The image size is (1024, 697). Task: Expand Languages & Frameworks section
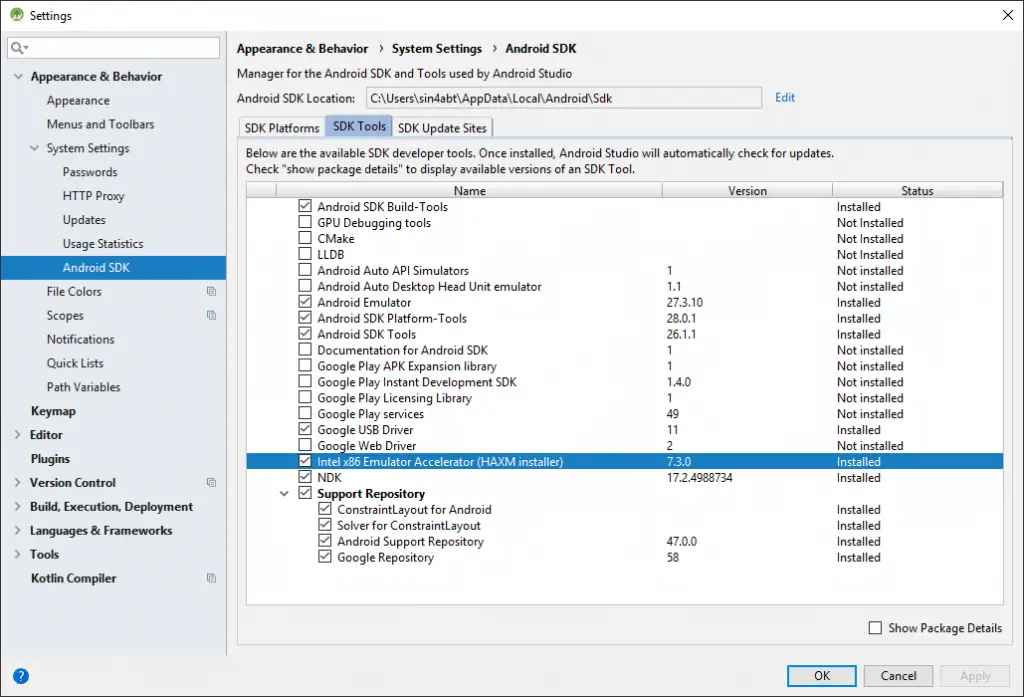(x=18, y=530)
